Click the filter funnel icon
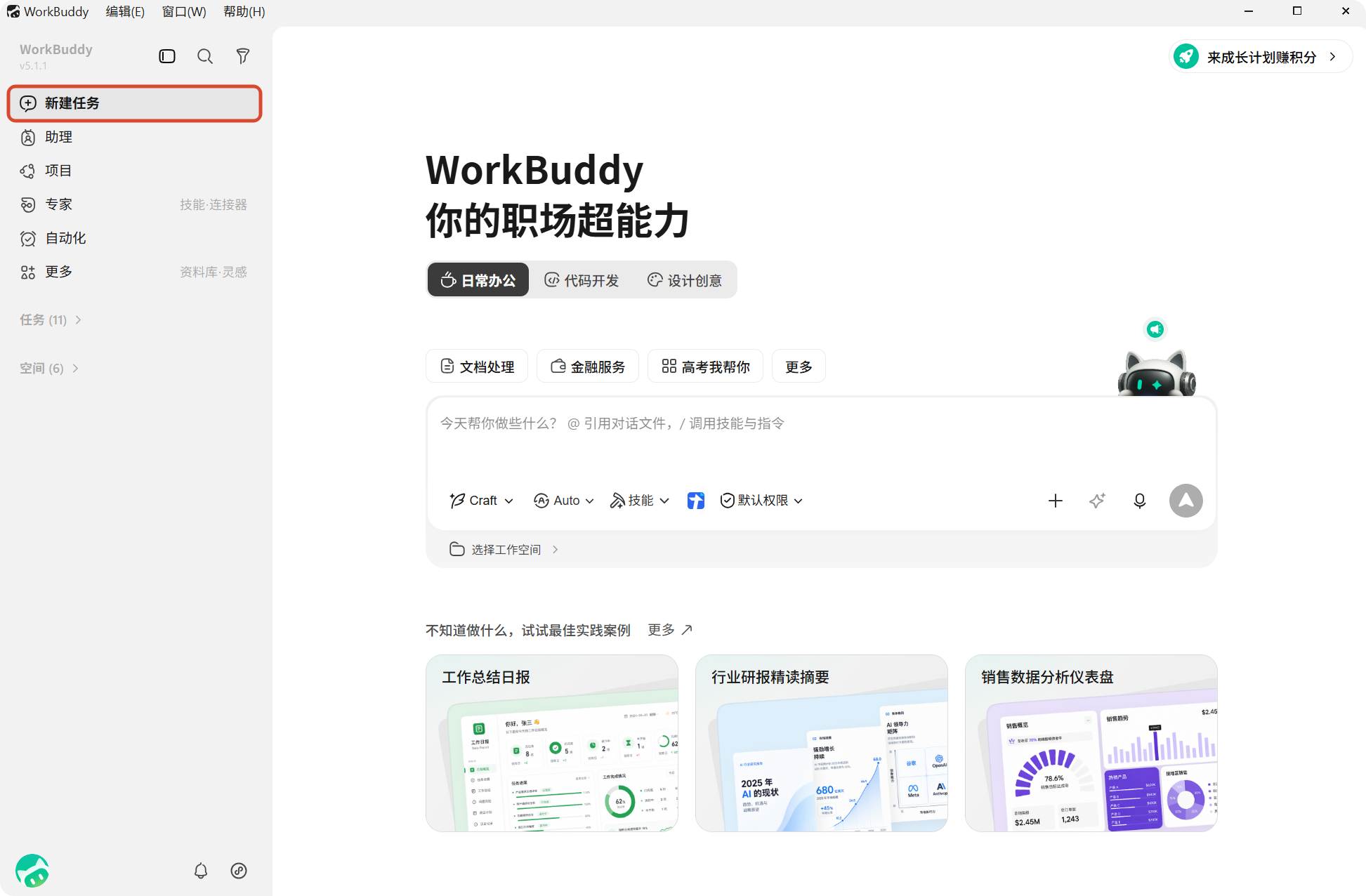This screenshot has width=1366, height=896. tap(243, 56)
